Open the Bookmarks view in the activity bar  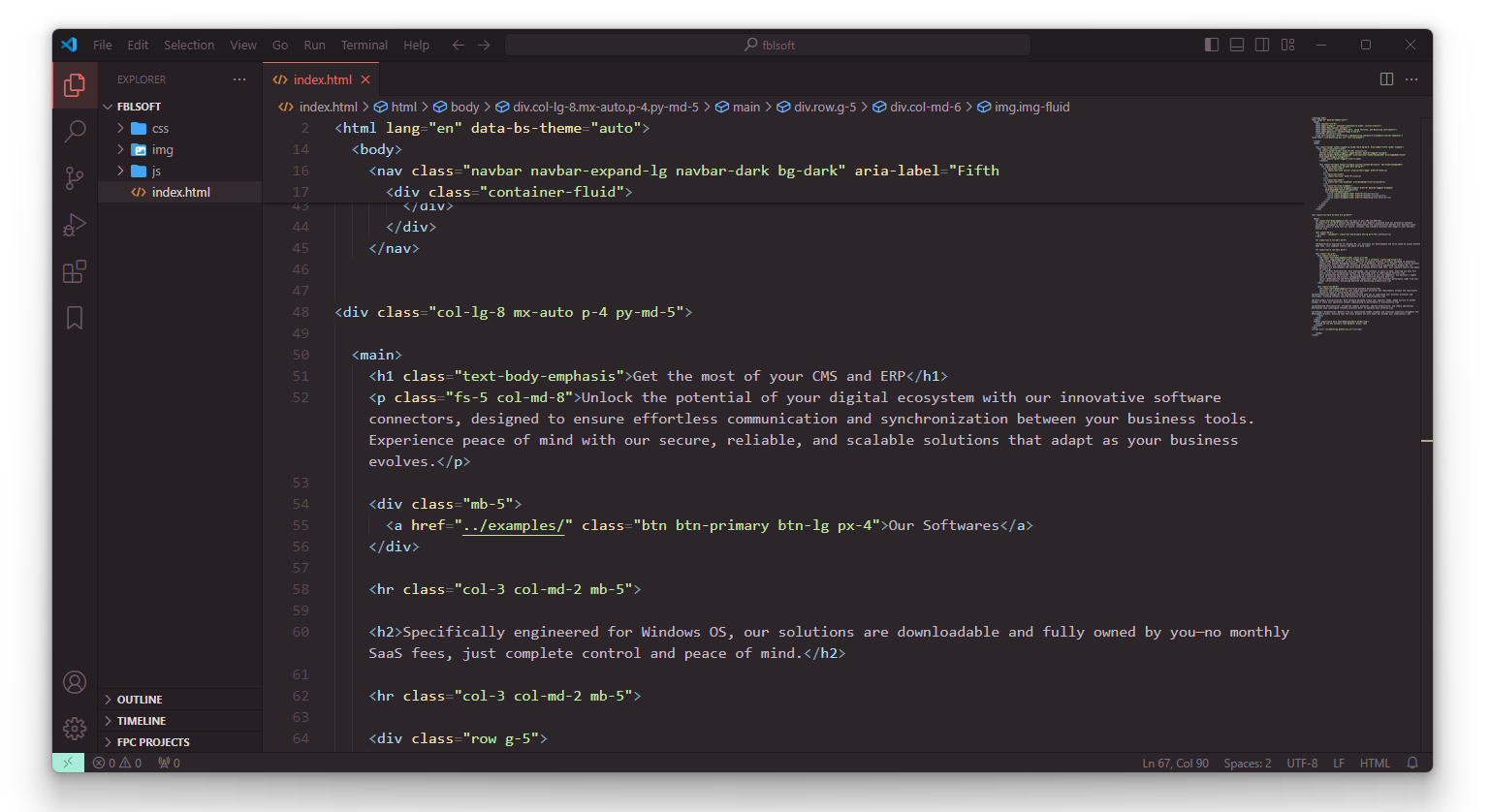pos(75,318)
